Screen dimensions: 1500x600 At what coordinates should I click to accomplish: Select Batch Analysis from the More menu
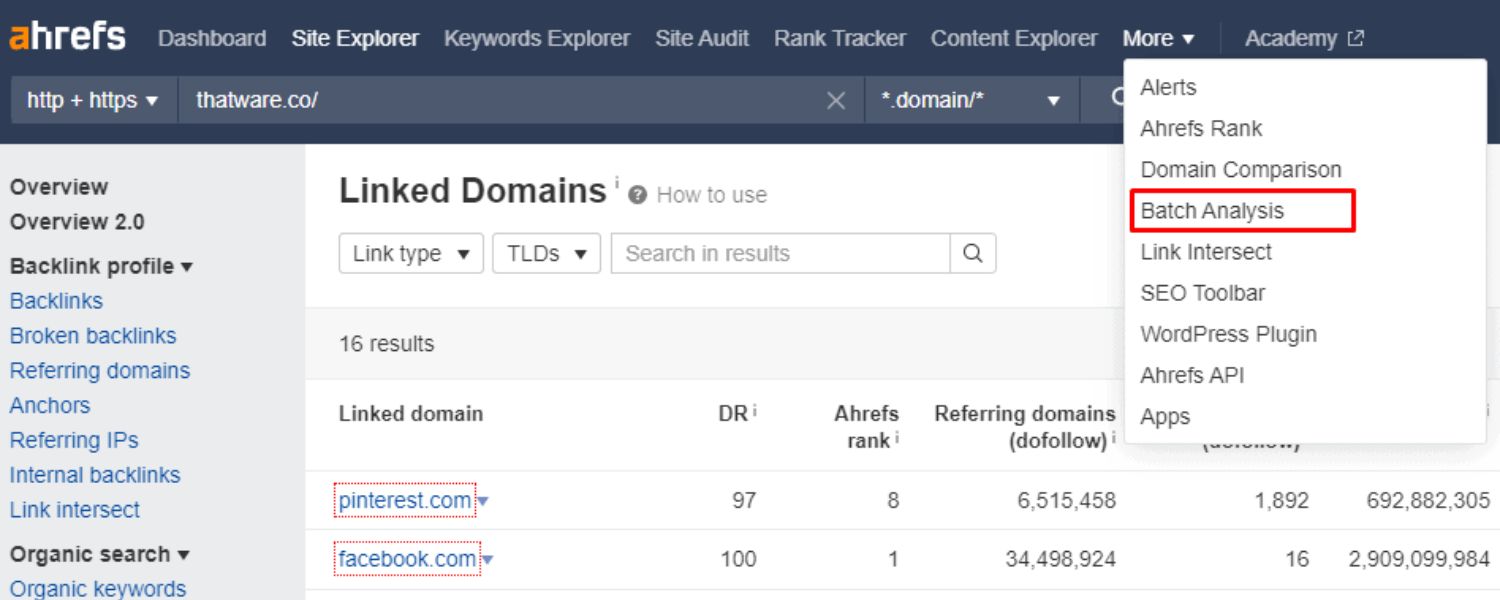(1213, 211)
